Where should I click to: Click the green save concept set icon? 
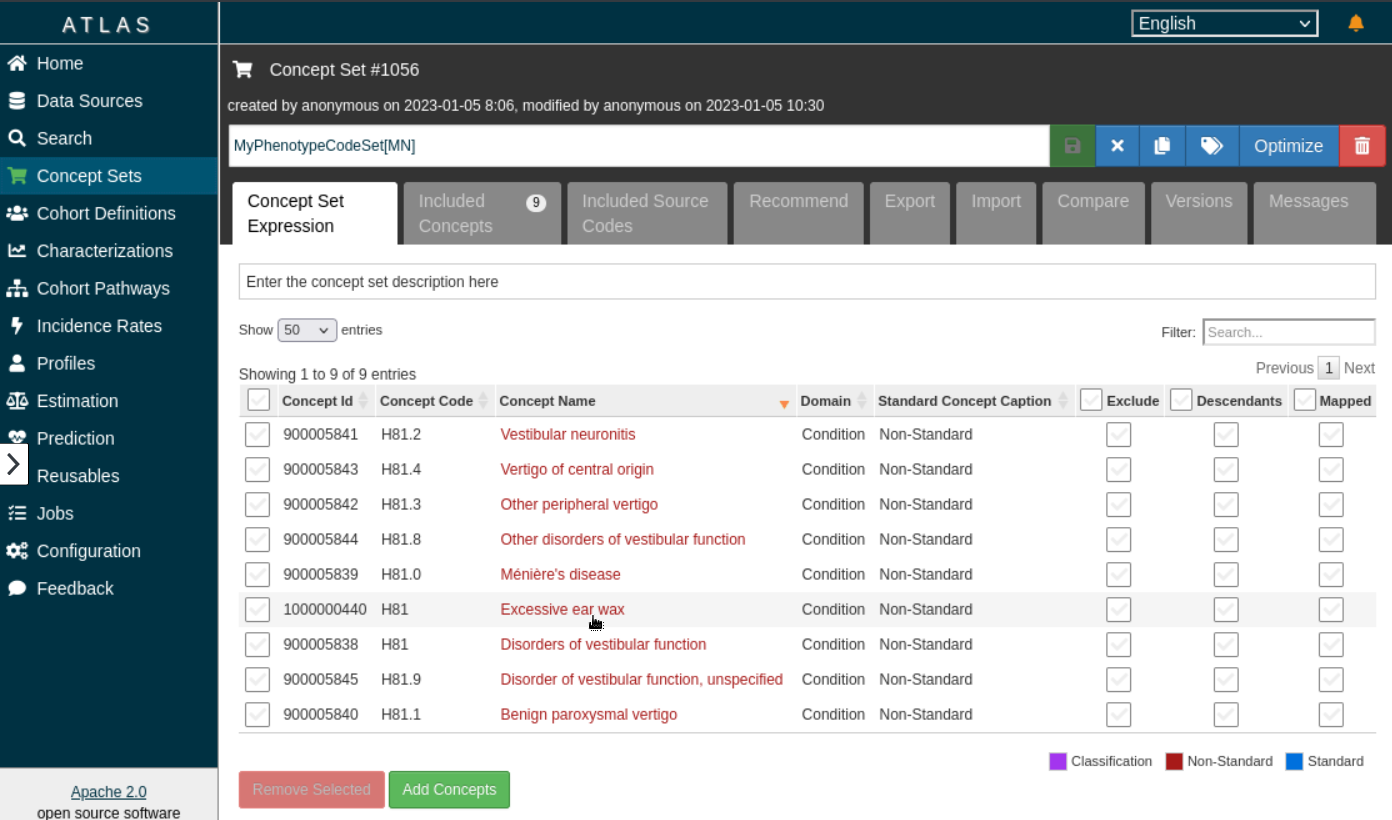pos(1072,146)
